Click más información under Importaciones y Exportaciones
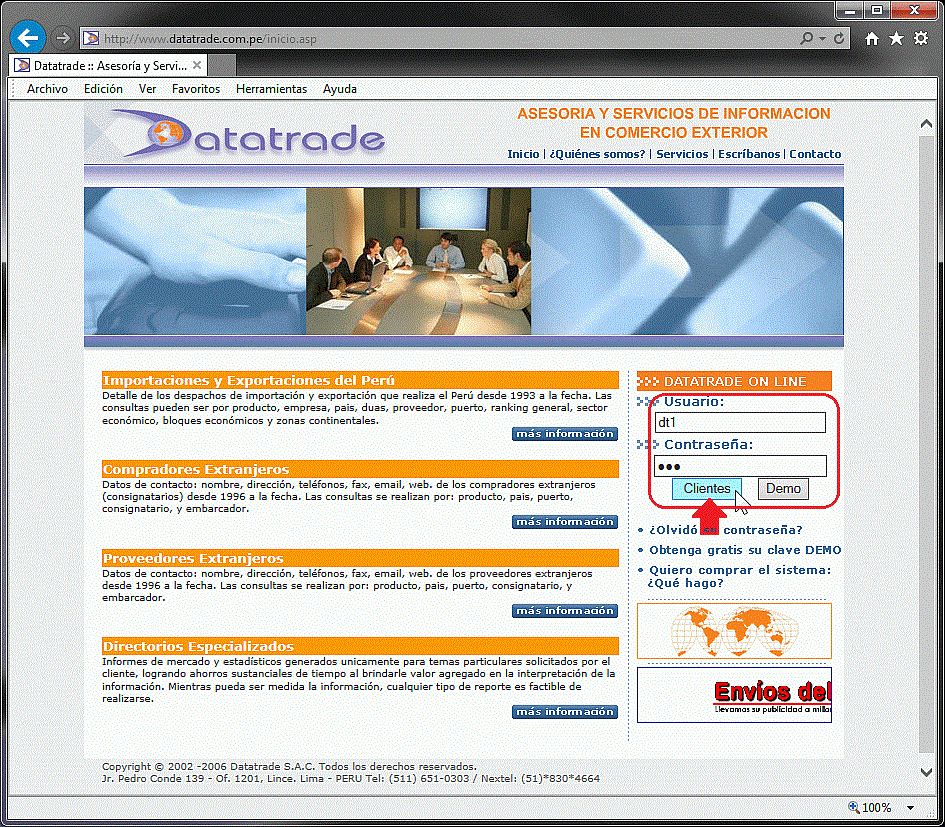 point(565,434)
